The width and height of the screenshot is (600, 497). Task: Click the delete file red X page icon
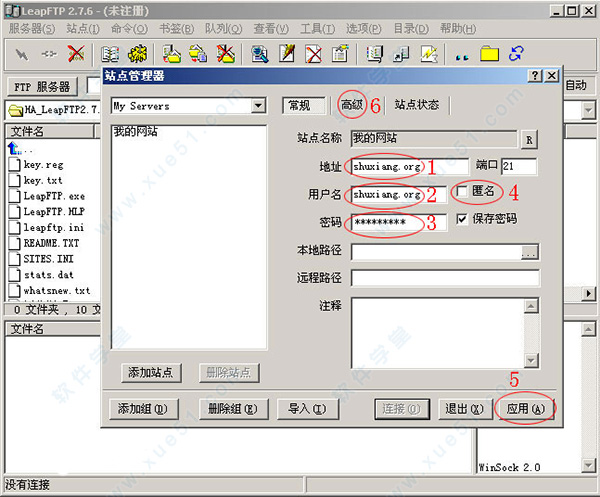pyautogui.click(x=313, y=54)
